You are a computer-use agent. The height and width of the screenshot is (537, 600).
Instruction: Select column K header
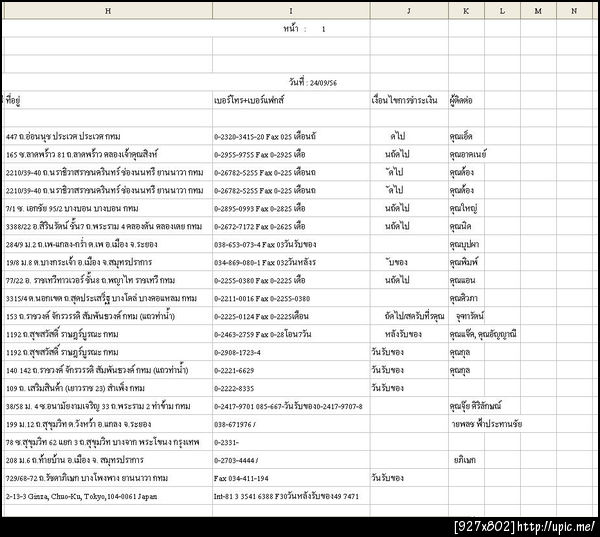(466, 11)
